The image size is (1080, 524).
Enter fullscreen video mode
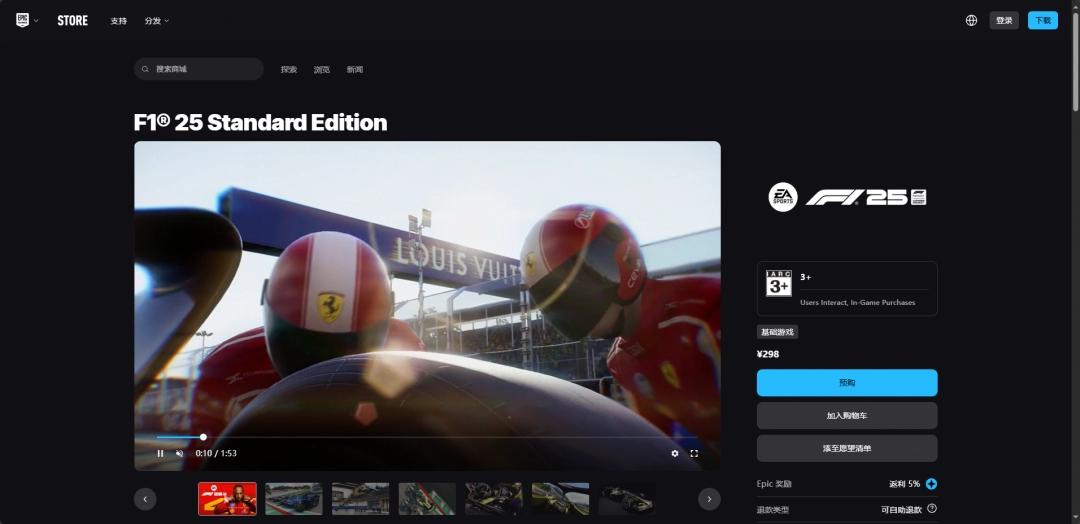694,453
